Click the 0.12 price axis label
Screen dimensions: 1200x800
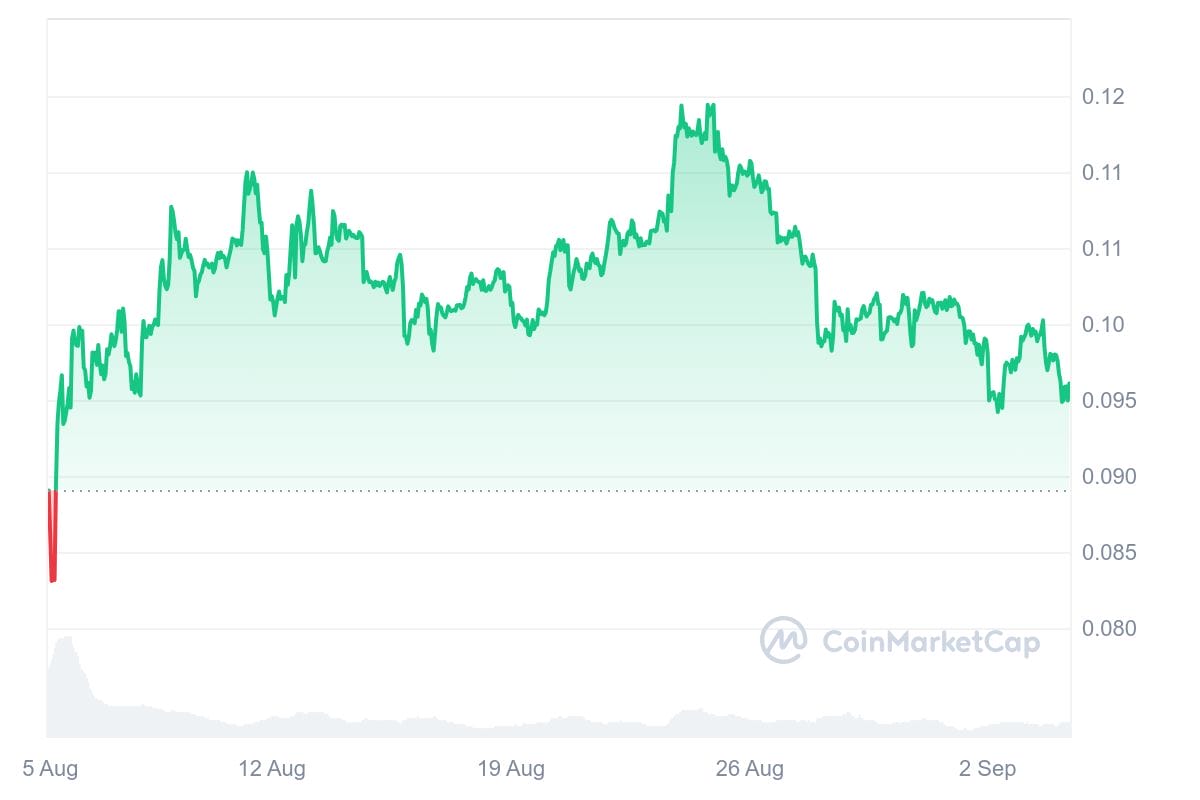(1103, 97)
